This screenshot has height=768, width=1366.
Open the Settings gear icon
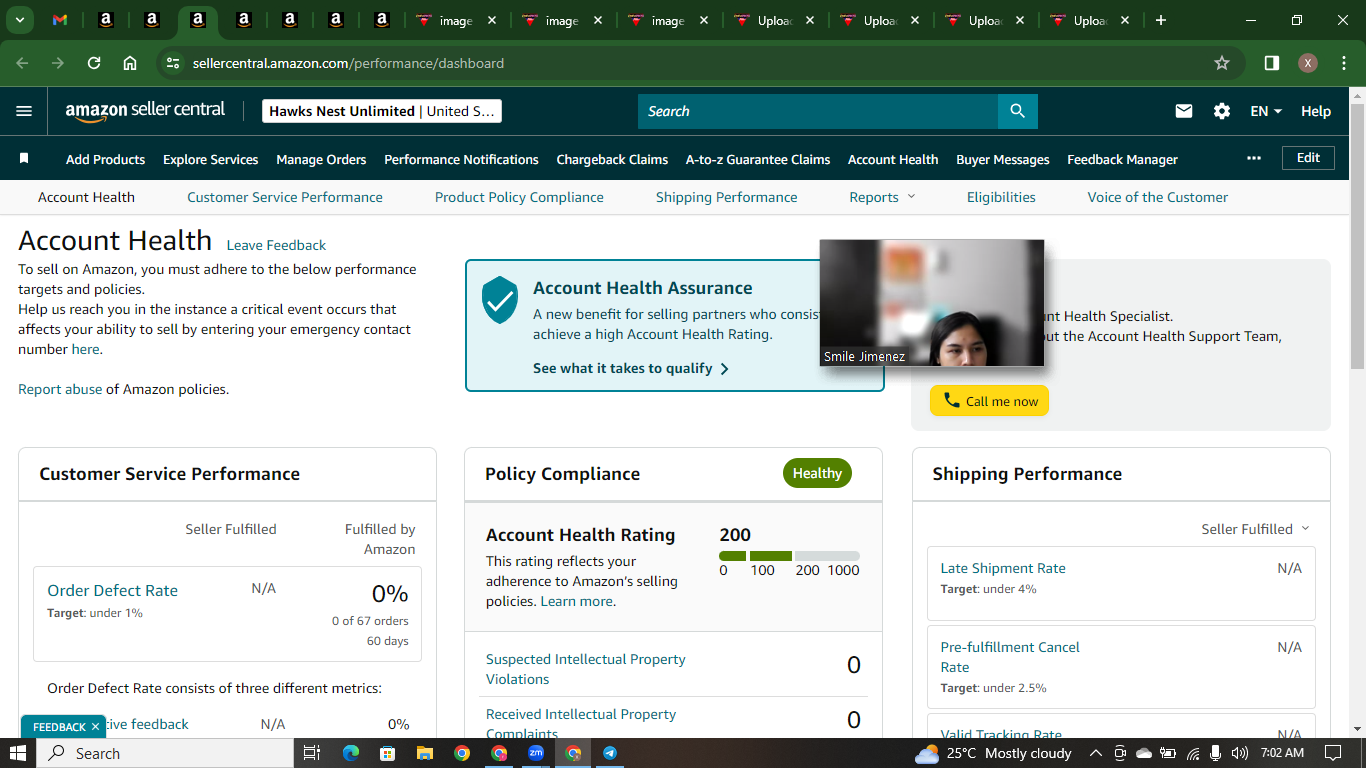click(1222, 111)
